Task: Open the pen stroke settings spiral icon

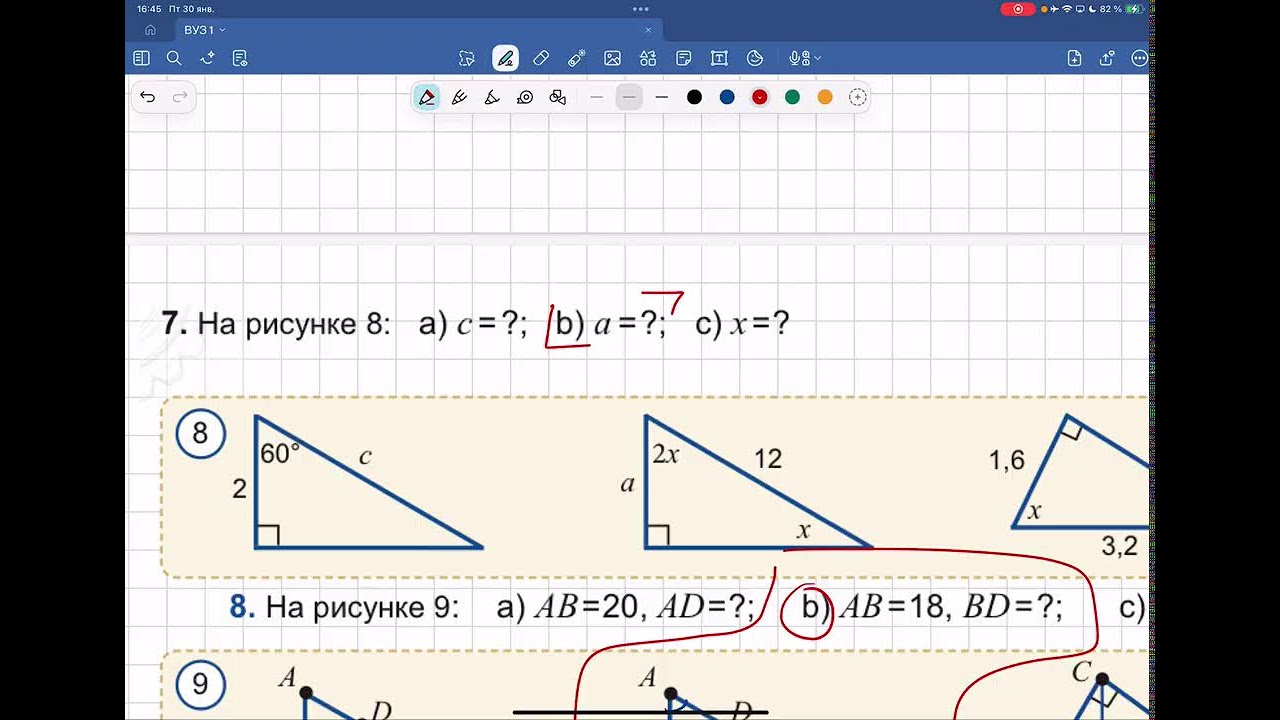Action: pyautogui.click(x=525, y=97)
